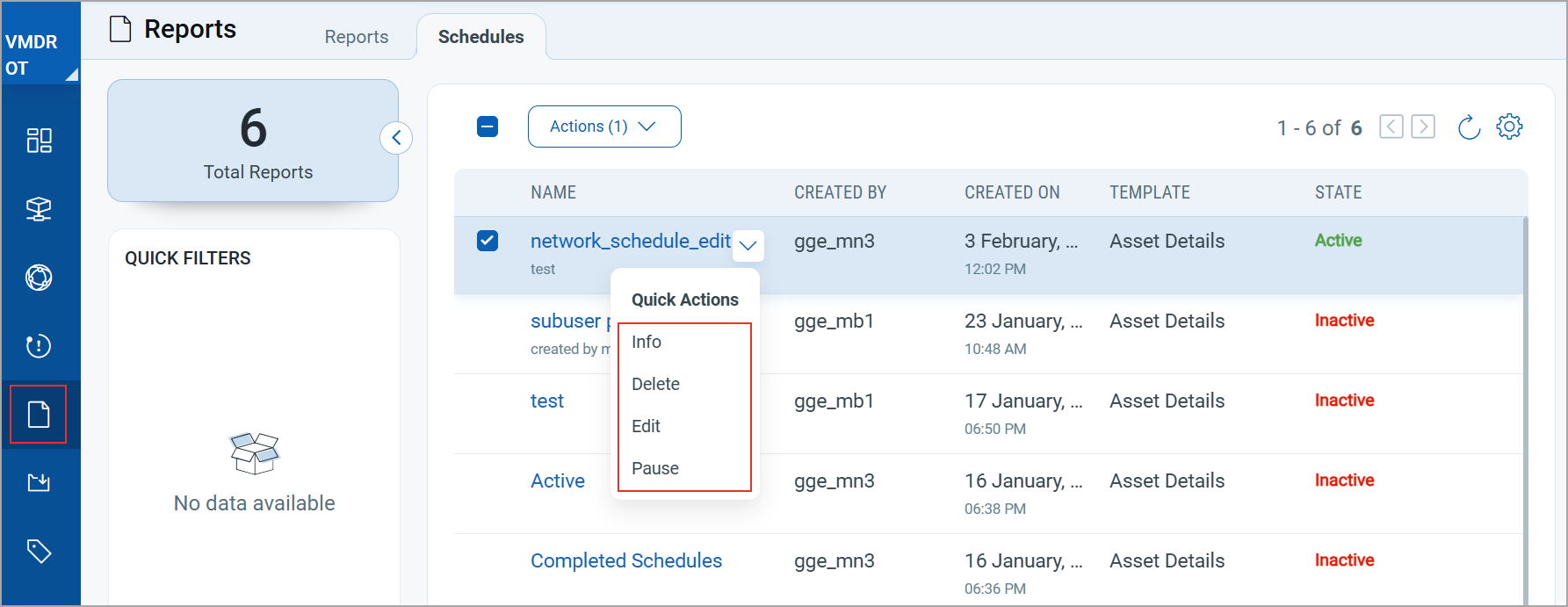Open the tags icon in sidebar
The height and width of the screenshot is (607, 1568).
pos(39,551)
